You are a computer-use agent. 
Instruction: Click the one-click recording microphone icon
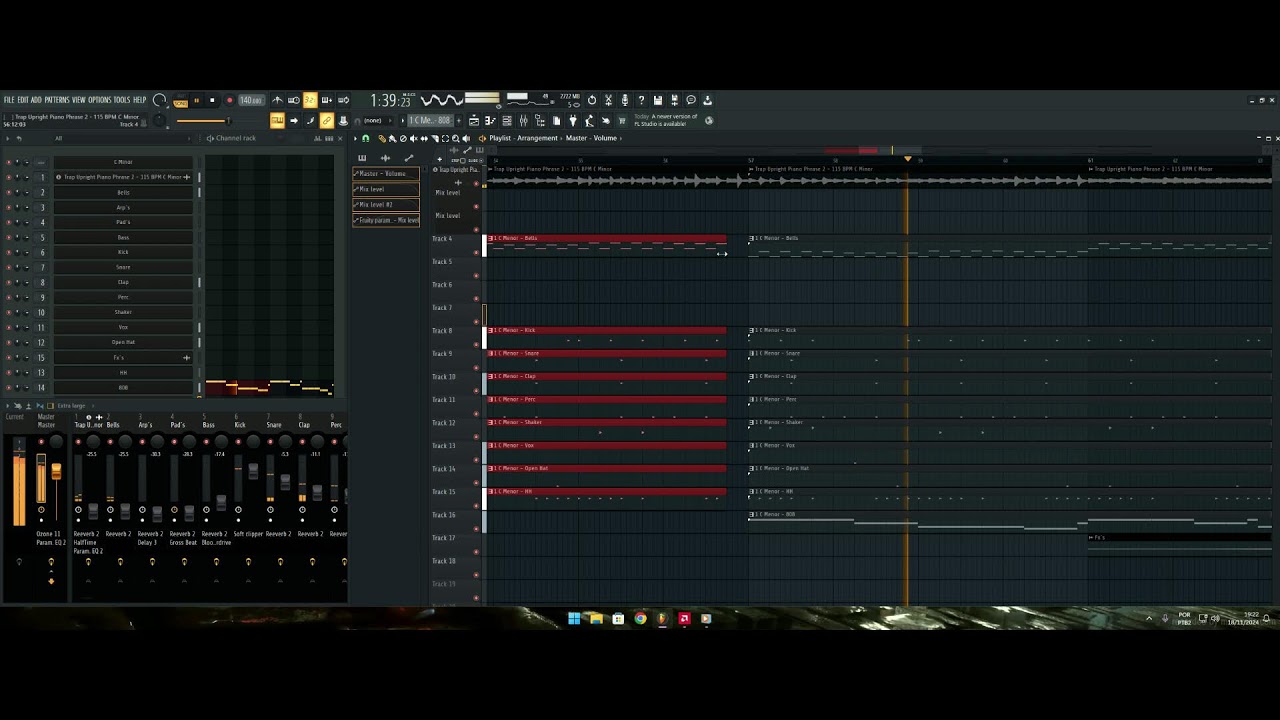click(624, 101)
